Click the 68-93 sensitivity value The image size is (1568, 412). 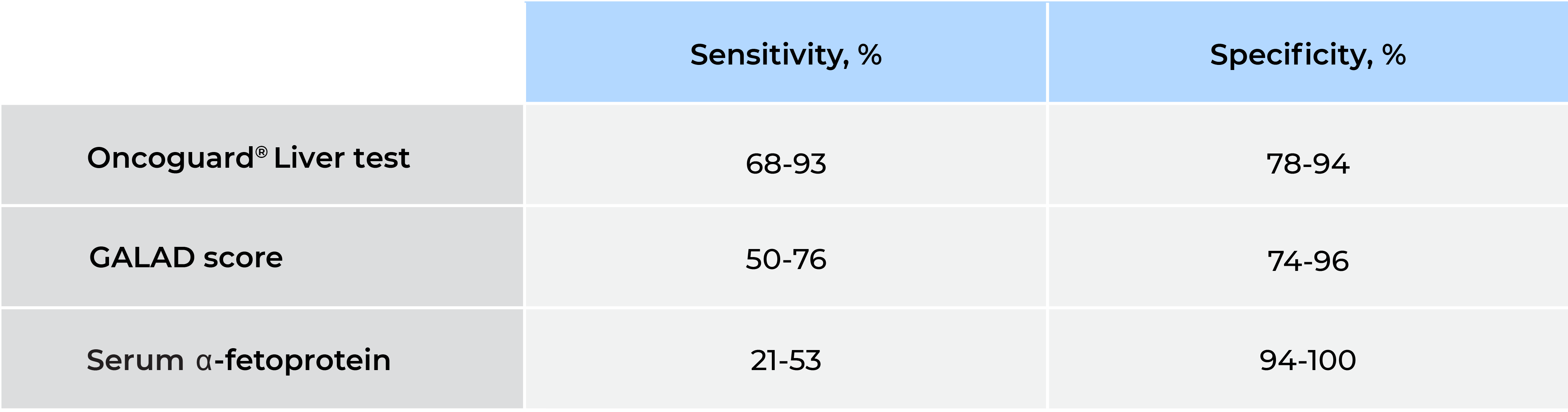(x=786, y=164)
